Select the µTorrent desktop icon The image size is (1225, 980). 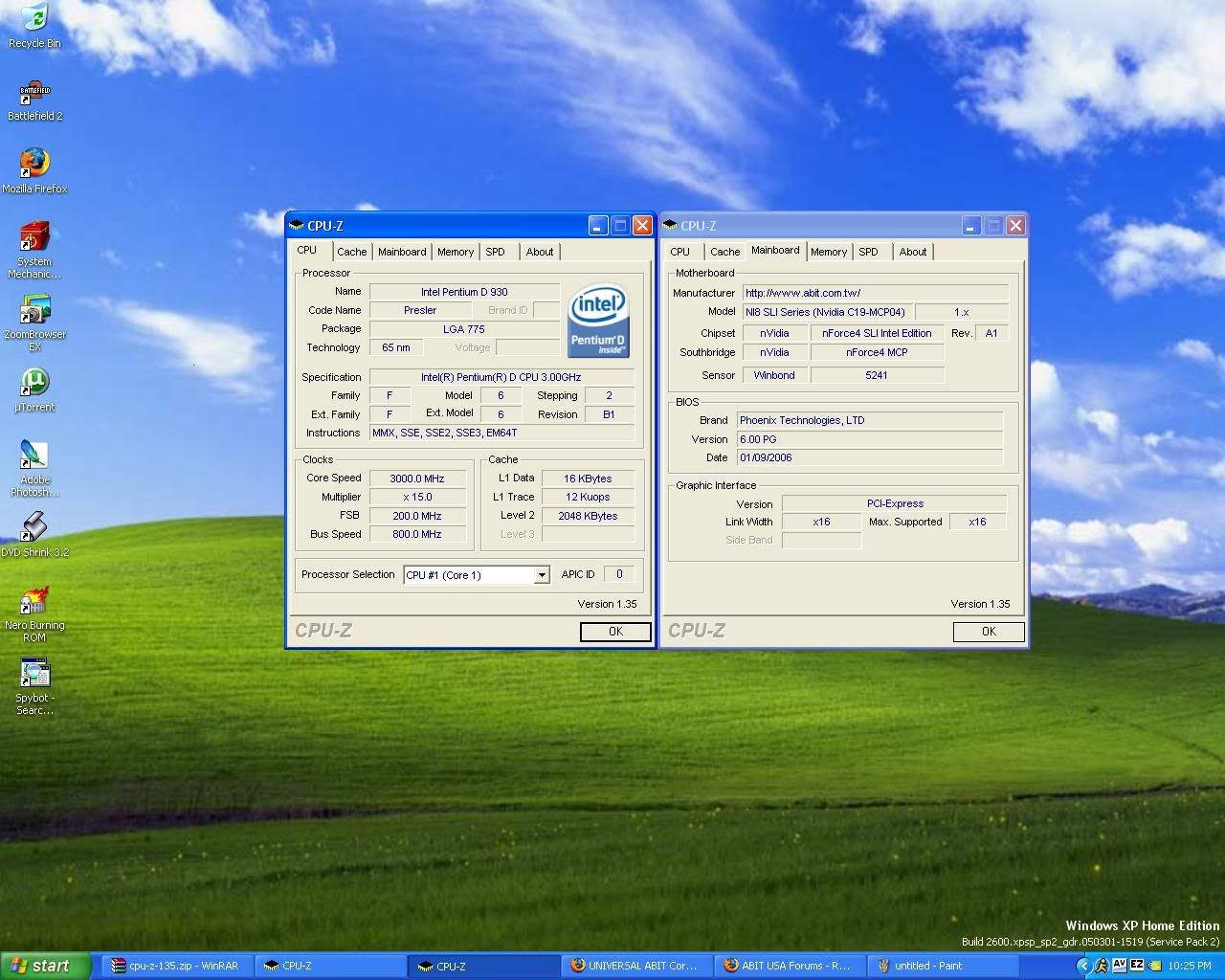34,390
